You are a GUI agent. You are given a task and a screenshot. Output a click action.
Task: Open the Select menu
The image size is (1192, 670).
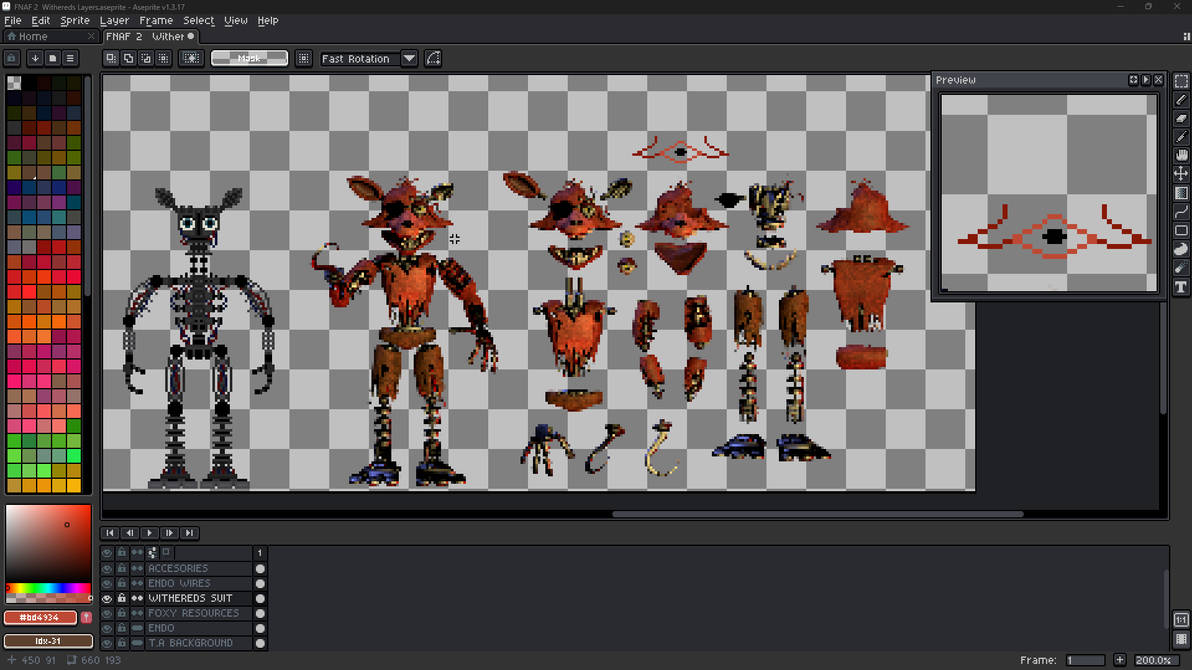(198, 21)
